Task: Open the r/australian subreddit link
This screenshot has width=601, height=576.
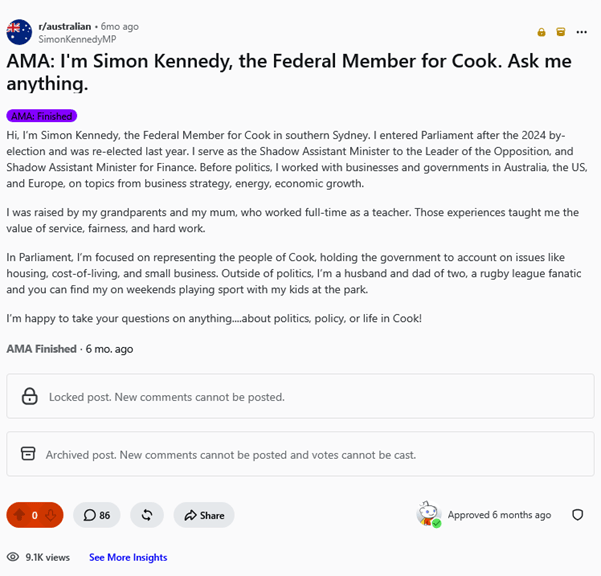Action: pyautogui.click(x=64, y=26)
